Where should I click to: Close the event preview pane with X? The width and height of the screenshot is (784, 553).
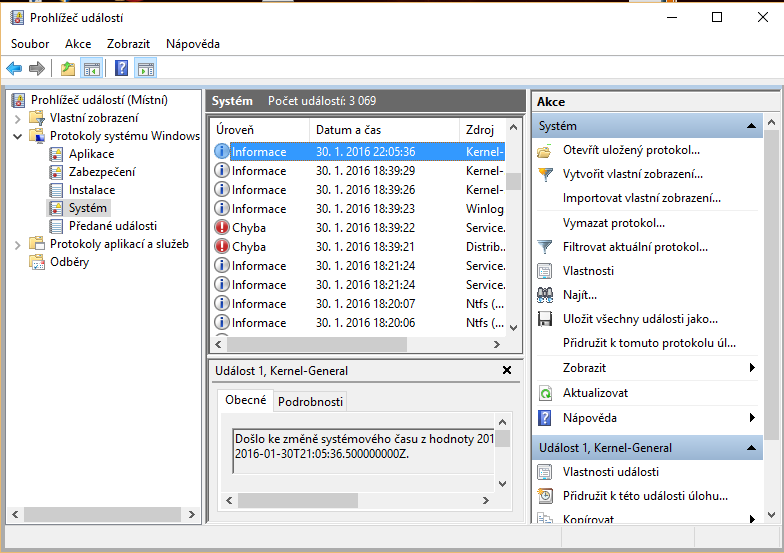click(507, 370)
